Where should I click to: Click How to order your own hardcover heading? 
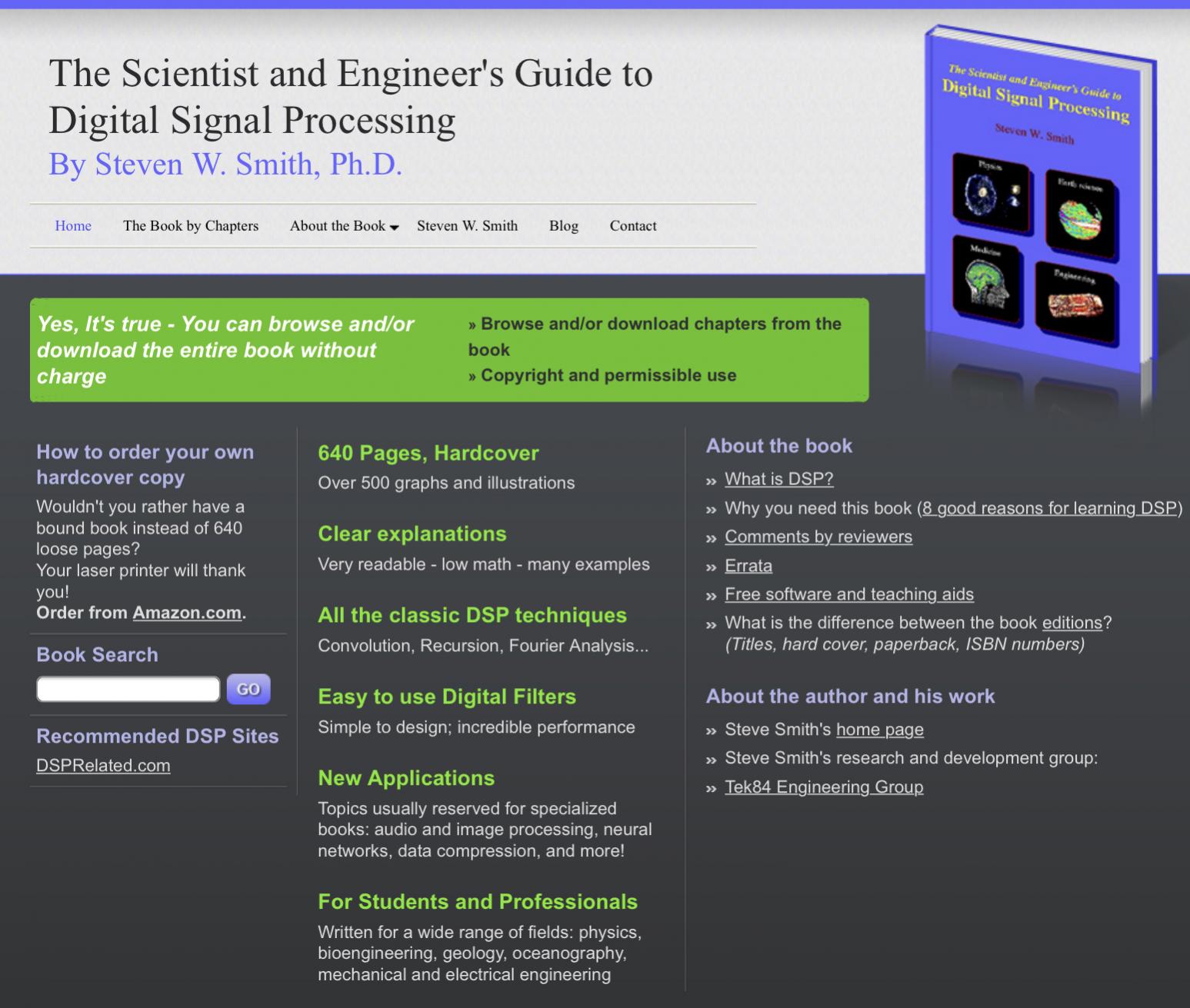point(145,464)
